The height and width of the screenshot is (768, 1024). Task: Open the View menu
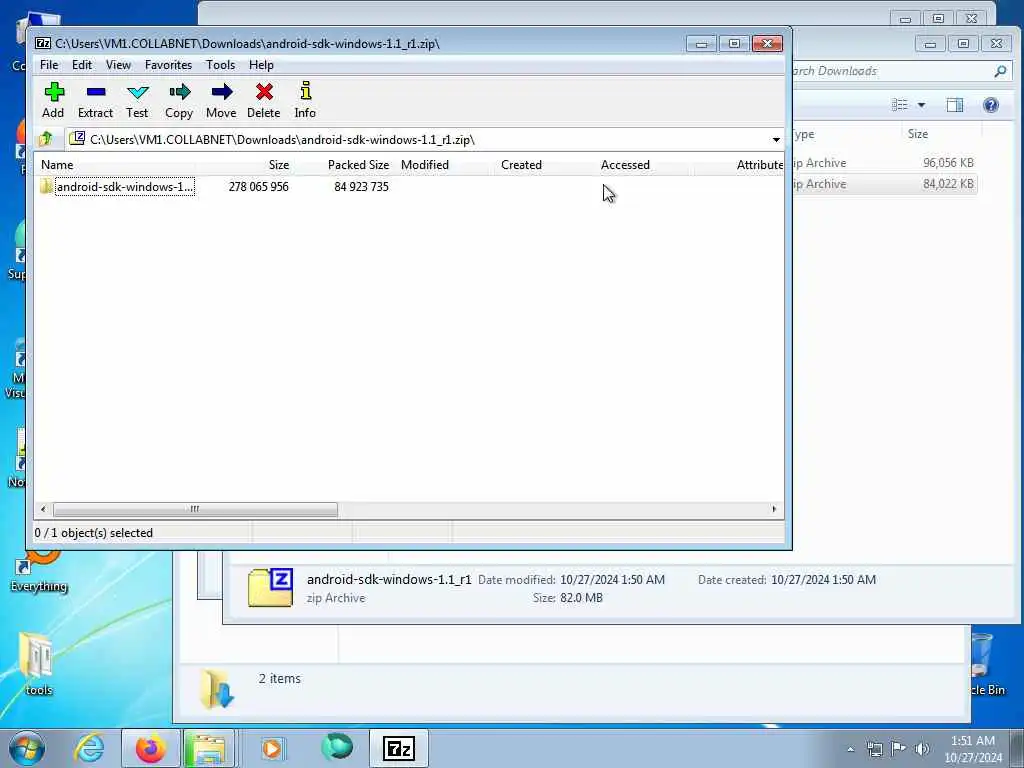coord(118,65)
